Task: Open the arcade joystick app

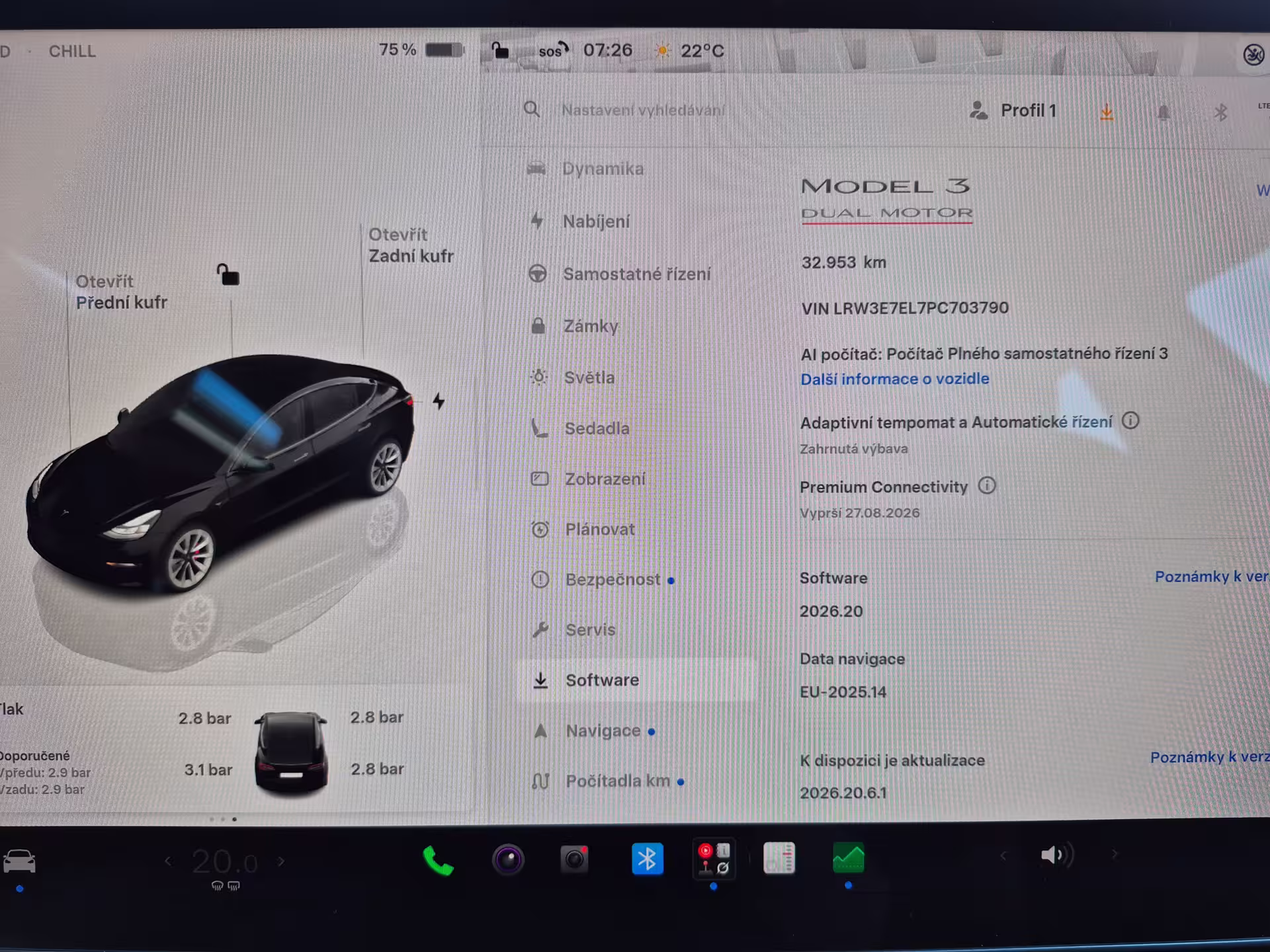Action: (714, 859)
